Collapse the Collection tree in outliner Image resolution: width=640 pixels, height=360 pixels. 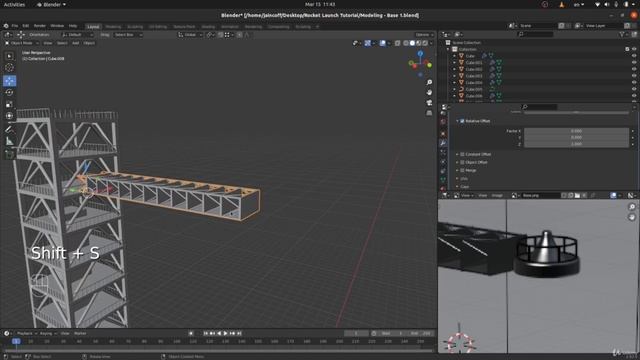[x=448, y=49]
